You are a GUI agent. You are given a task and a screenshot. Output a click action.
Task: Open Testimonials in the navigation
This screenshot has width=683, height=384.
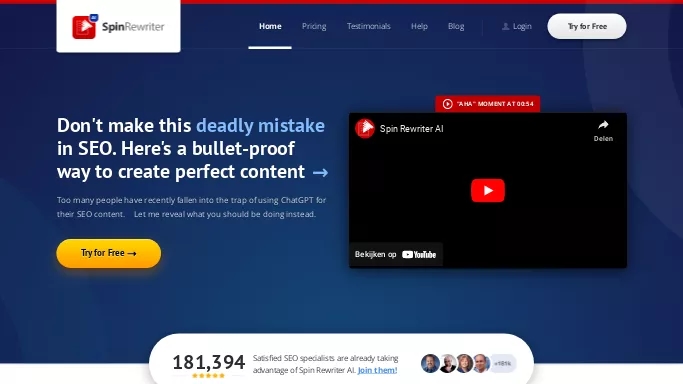(369, 26)
